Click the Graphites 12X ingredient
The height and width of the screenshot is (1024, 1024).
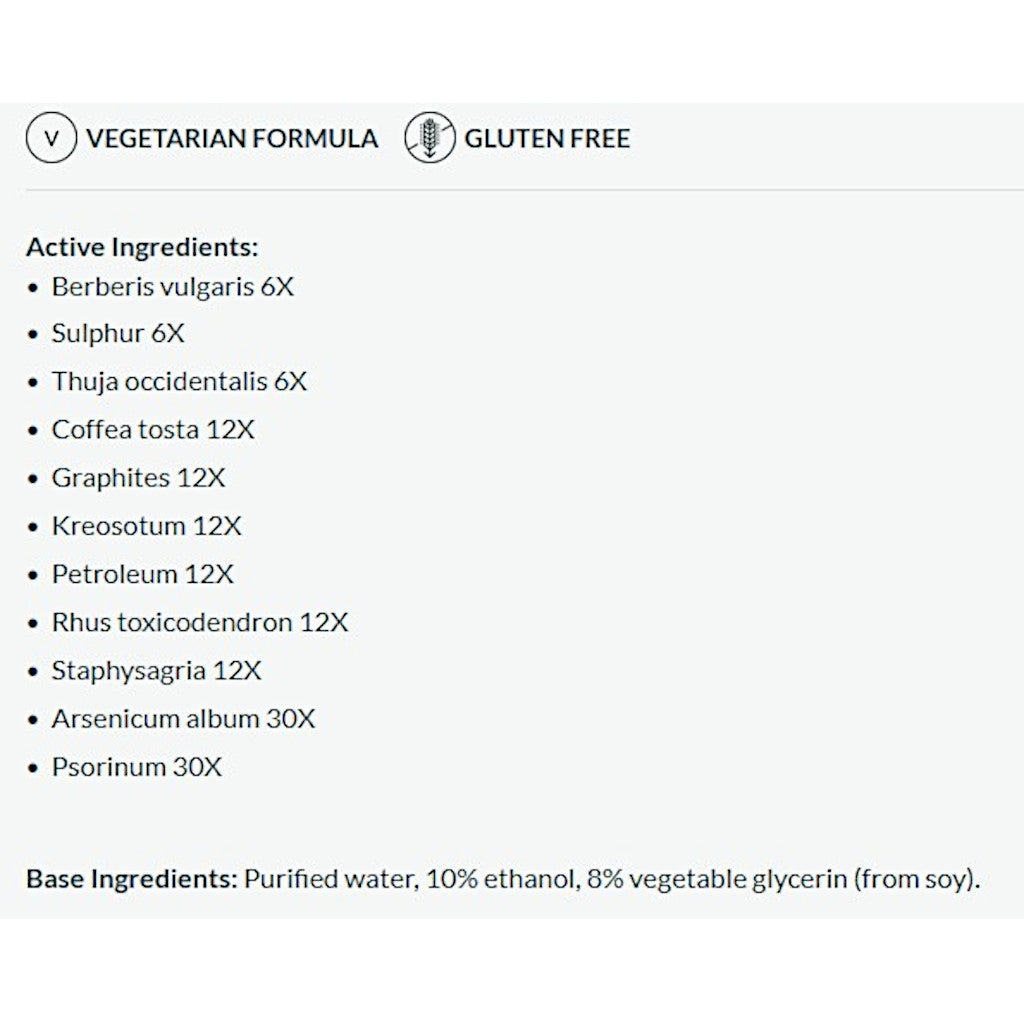(138, 478)
